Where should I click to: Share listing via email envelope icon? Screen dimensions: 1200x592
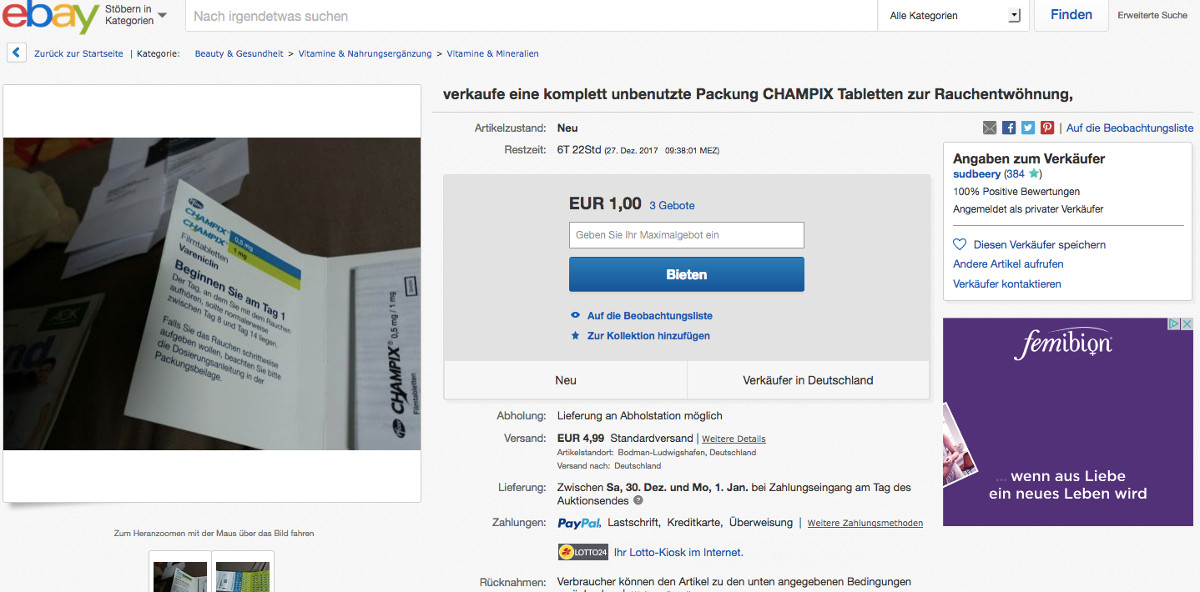(x=990, y=128)
